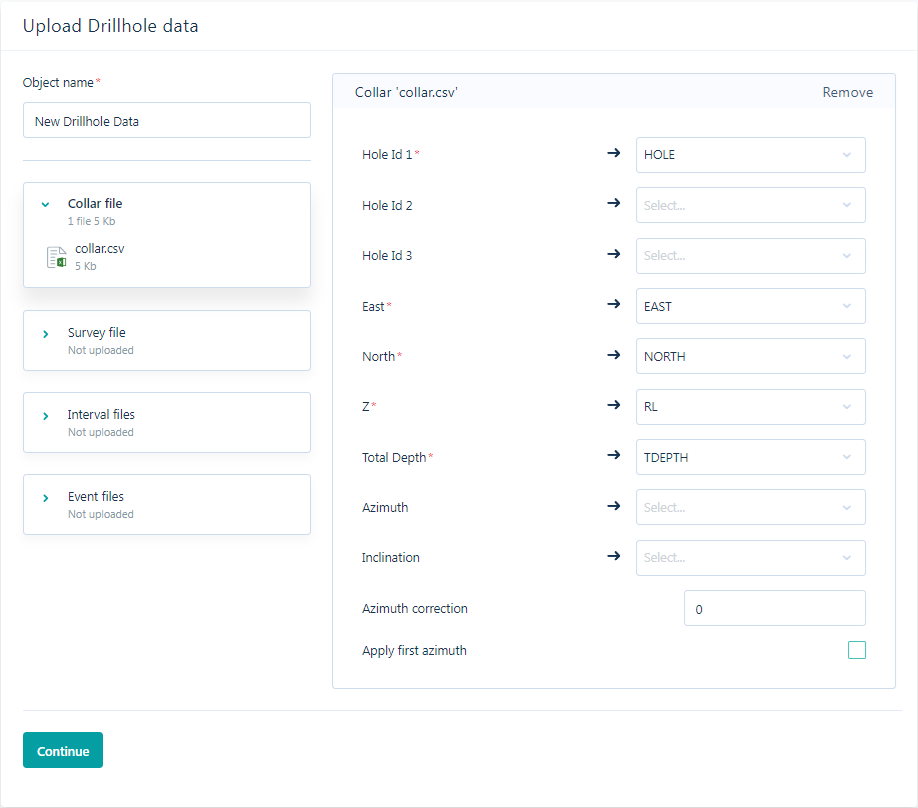Collapse the Collar file section chevron
This screenshot has height=808, width=918.
tap(45, 204)
